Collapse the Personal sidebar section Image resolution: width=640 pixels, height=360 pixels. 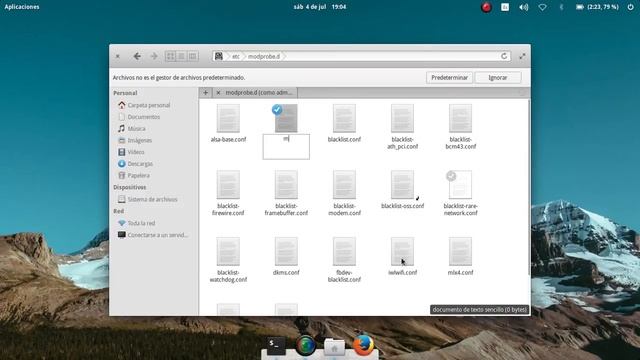coord(125,93)
